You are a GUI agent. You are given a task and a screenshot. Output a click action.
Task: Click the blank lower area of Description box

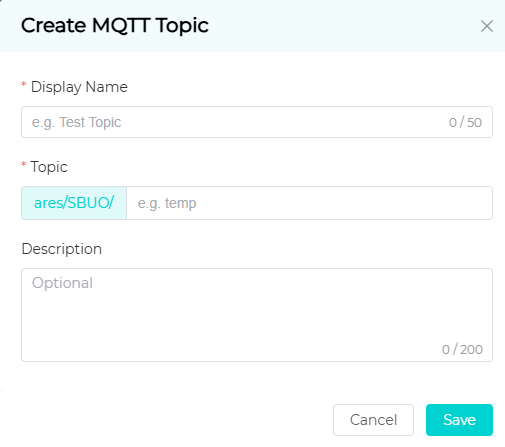click(233, 328)
